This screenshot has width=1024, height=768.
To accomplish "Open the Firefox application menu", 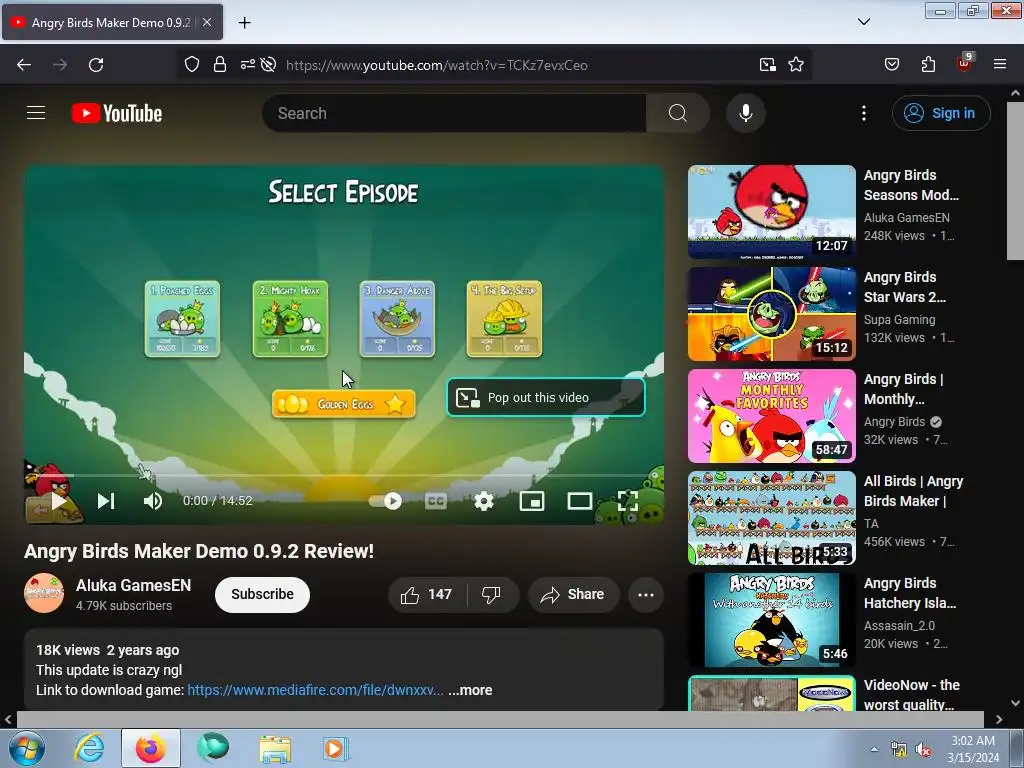I will click(x=999, y=65).
